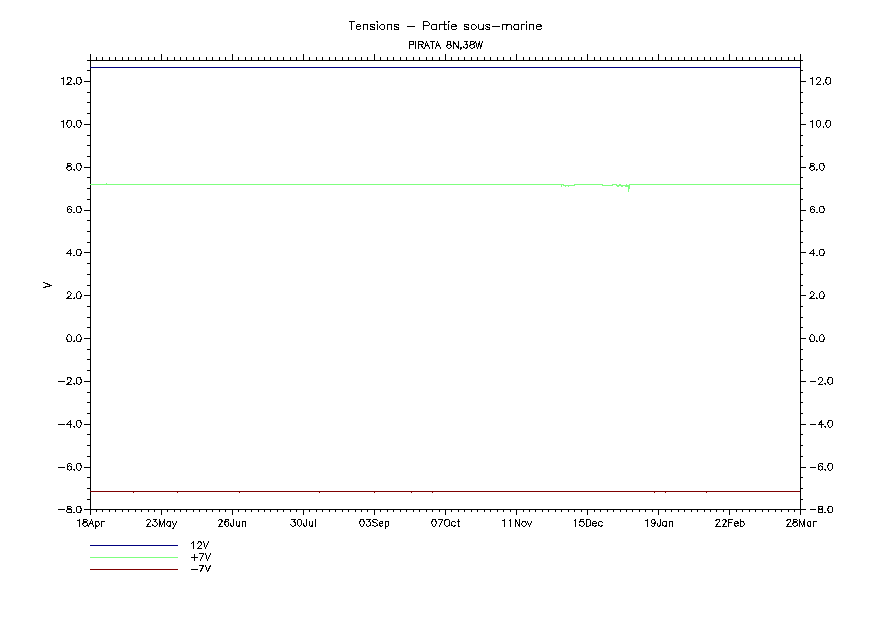Click the dip in the green line near 19Jan
The width and height of the screenshot is (891, 630).
(x=628, y=188)
